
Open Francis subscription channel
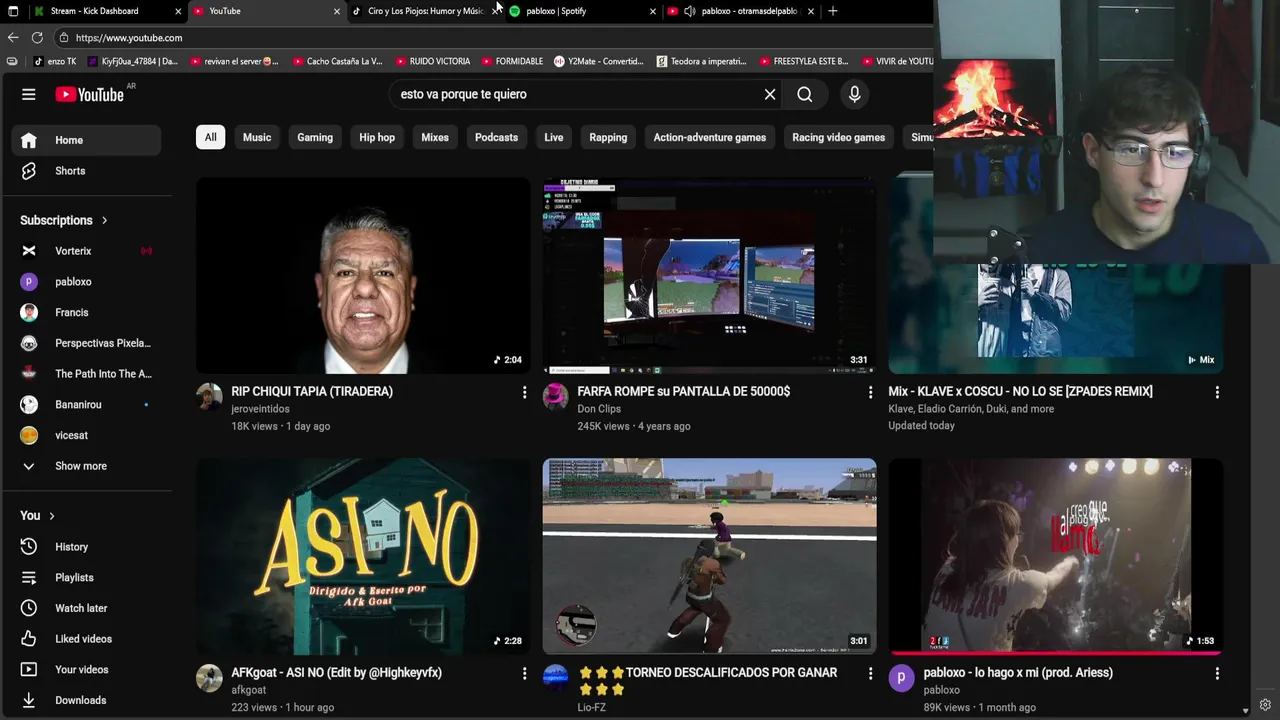coord(86,313)
